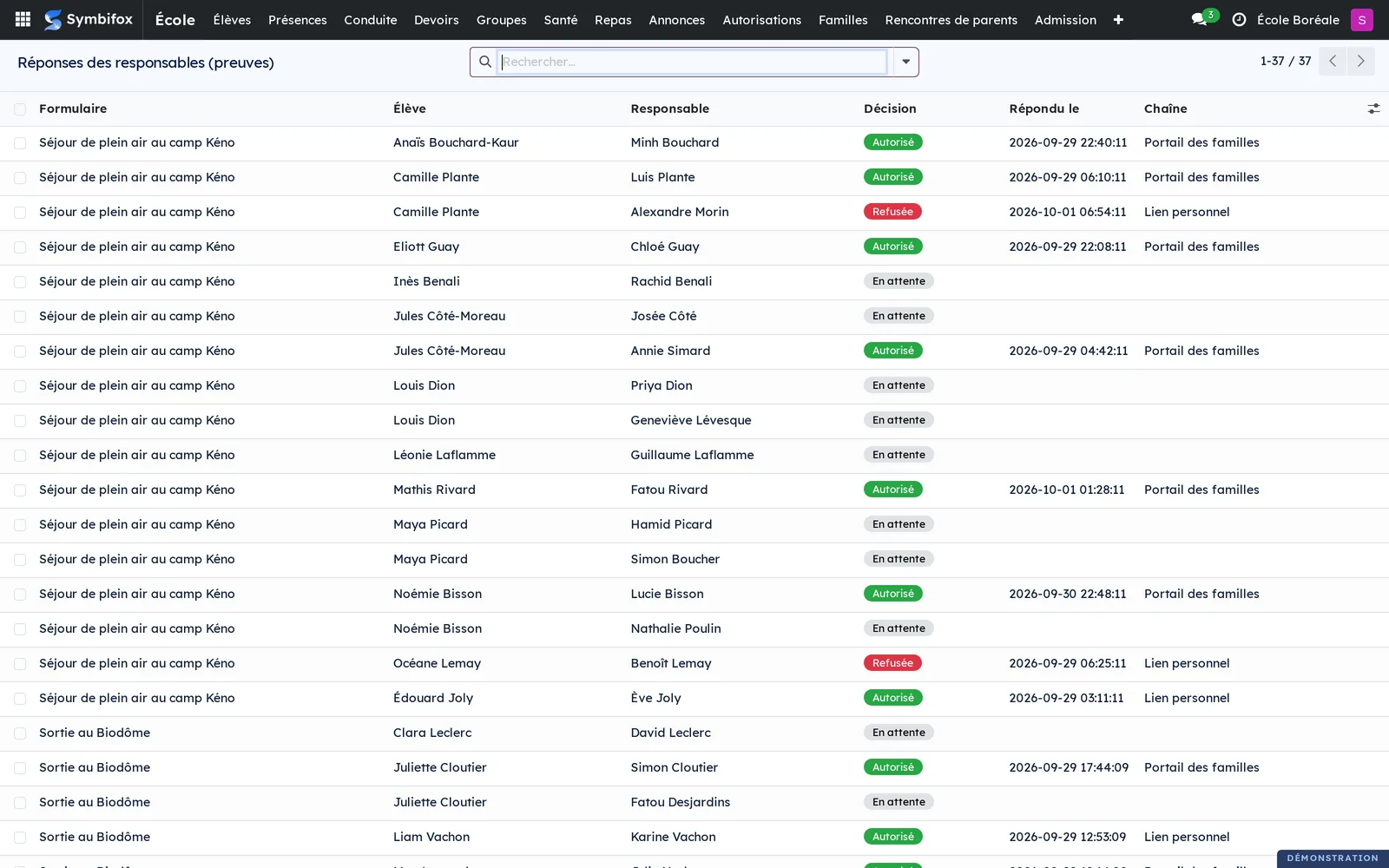The height and width of the screenshot is (868, 1389).
Task: Open the apps grid launcher icon
Action: (23, 19)
